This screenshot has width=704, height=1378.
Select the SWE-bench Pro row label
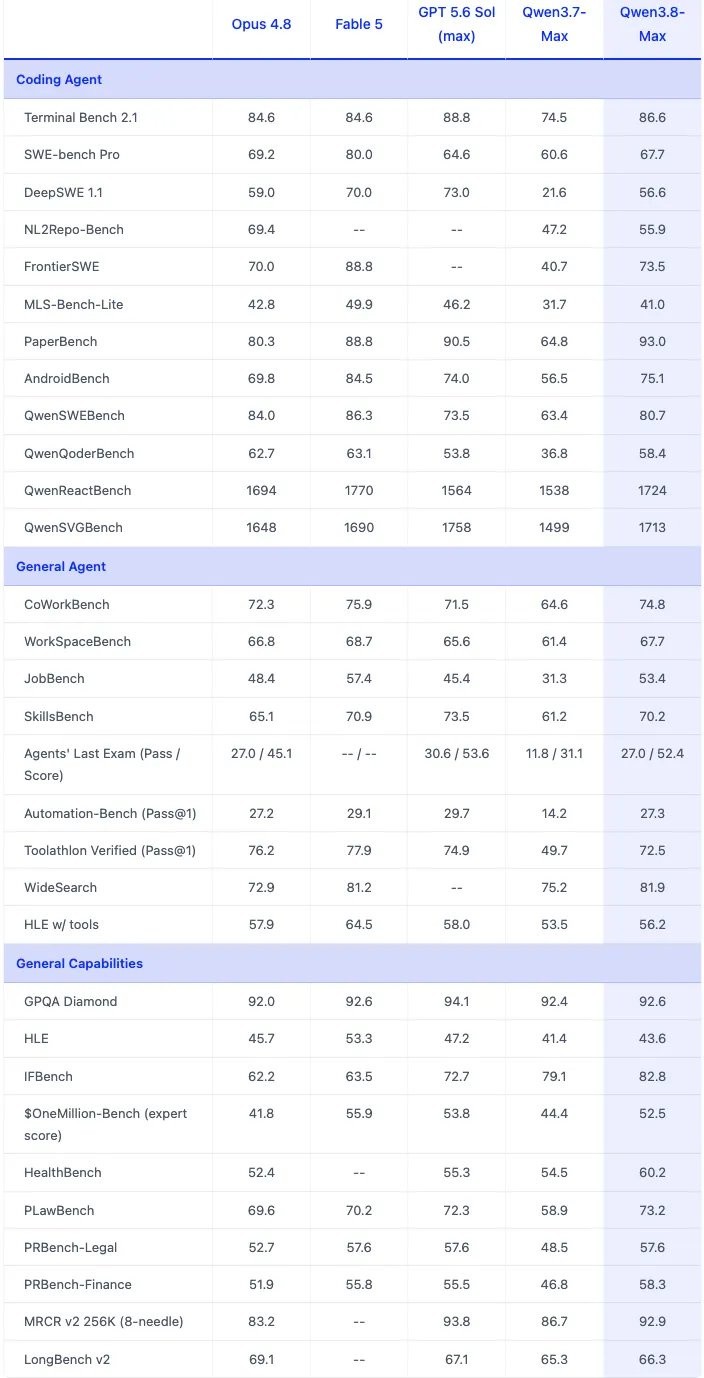point(71,155)
